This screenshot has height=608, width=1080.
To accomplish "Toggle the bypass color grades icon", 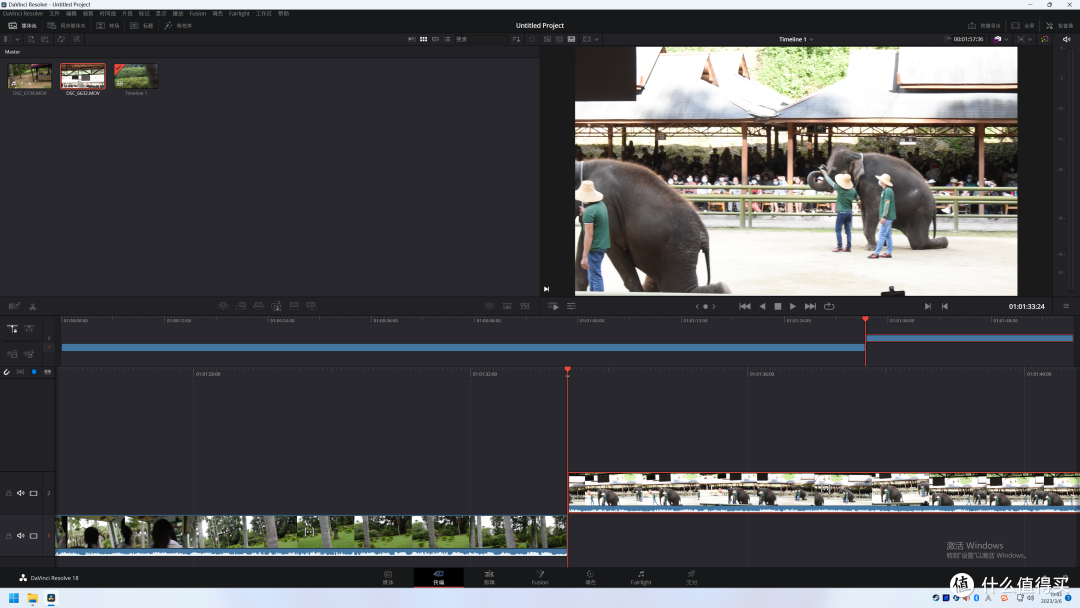I will (1045, 39).
